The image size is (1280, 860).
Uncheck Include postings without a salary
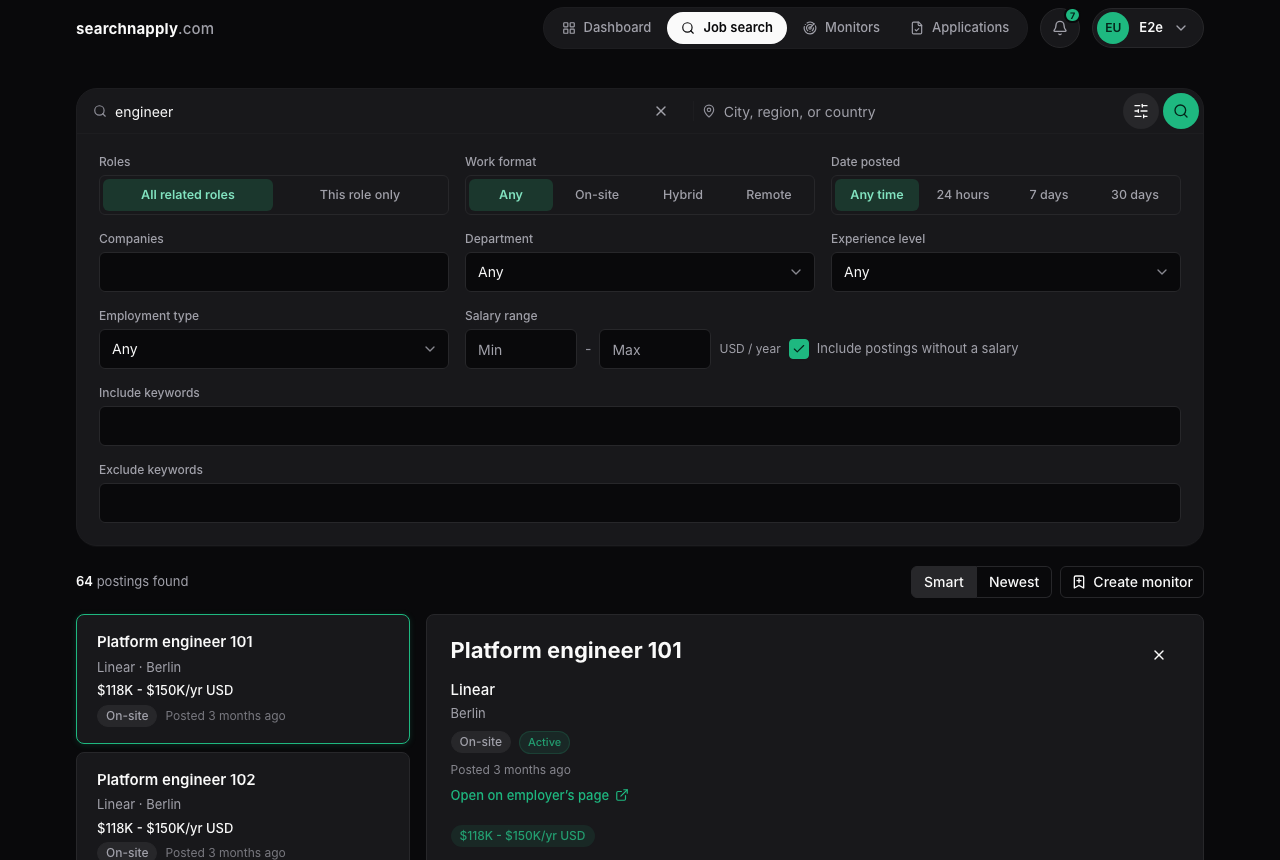799,349
